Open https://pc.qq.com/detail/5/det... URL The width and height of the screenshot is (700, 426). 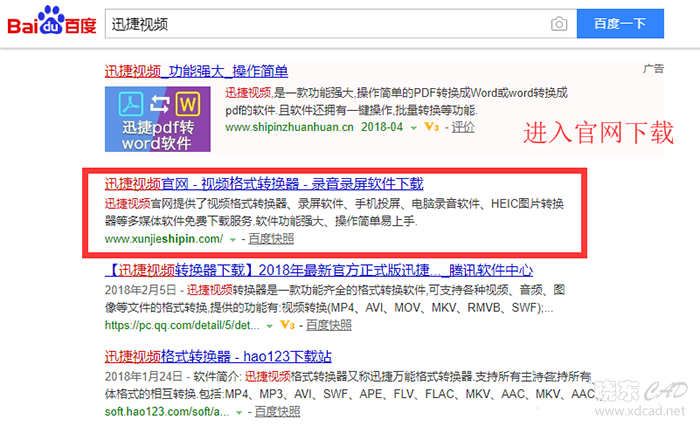(182, 325)
